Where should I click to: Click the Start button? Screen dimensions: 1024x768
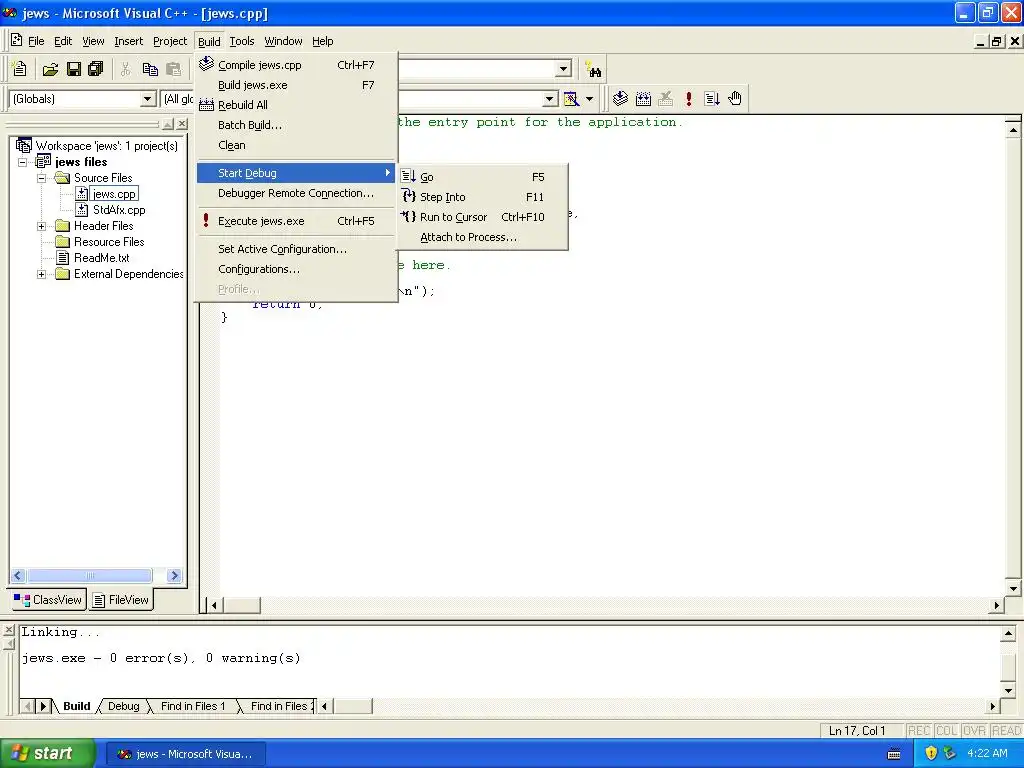click(48, 753)
